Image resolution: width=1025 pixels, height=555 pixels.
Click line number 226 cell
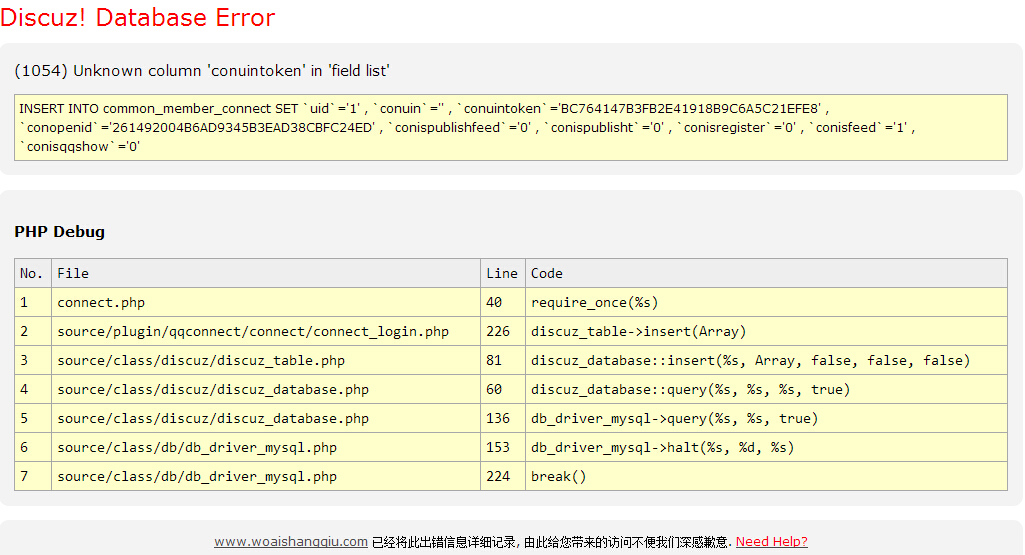point(503,331)
